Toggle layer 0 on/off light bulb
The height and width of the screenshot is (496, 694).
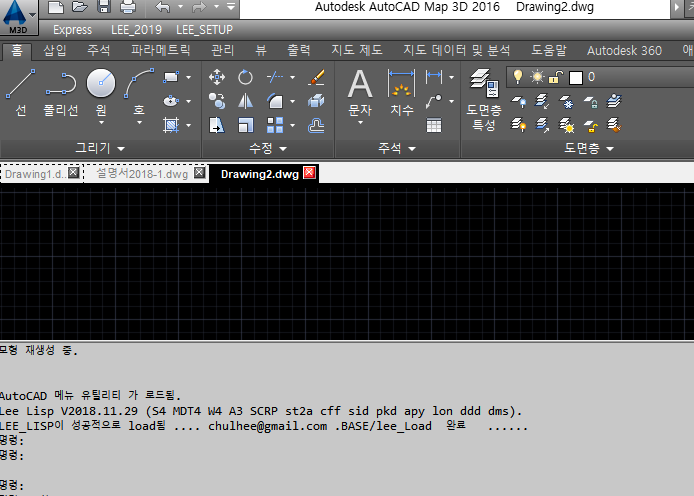(x=517, y=77)
